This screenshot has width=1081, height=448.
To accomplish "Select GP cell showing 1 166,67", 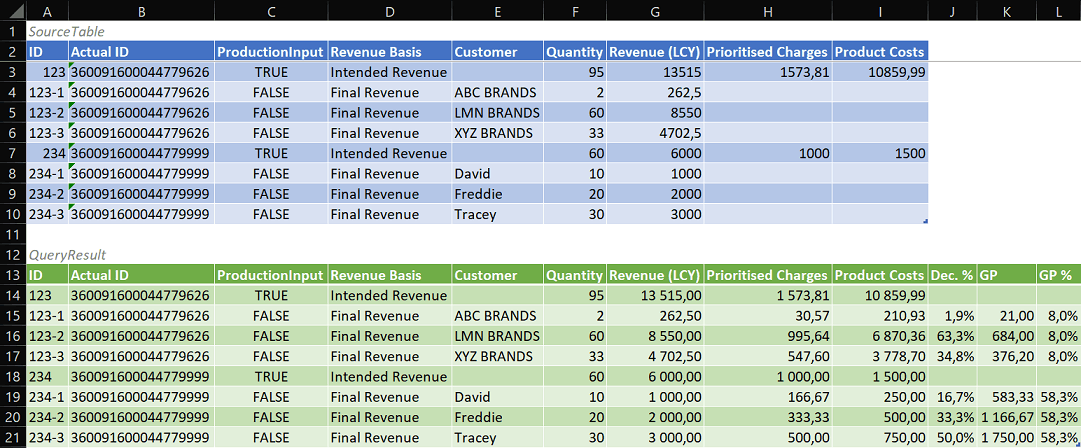I will point(1007,418).
